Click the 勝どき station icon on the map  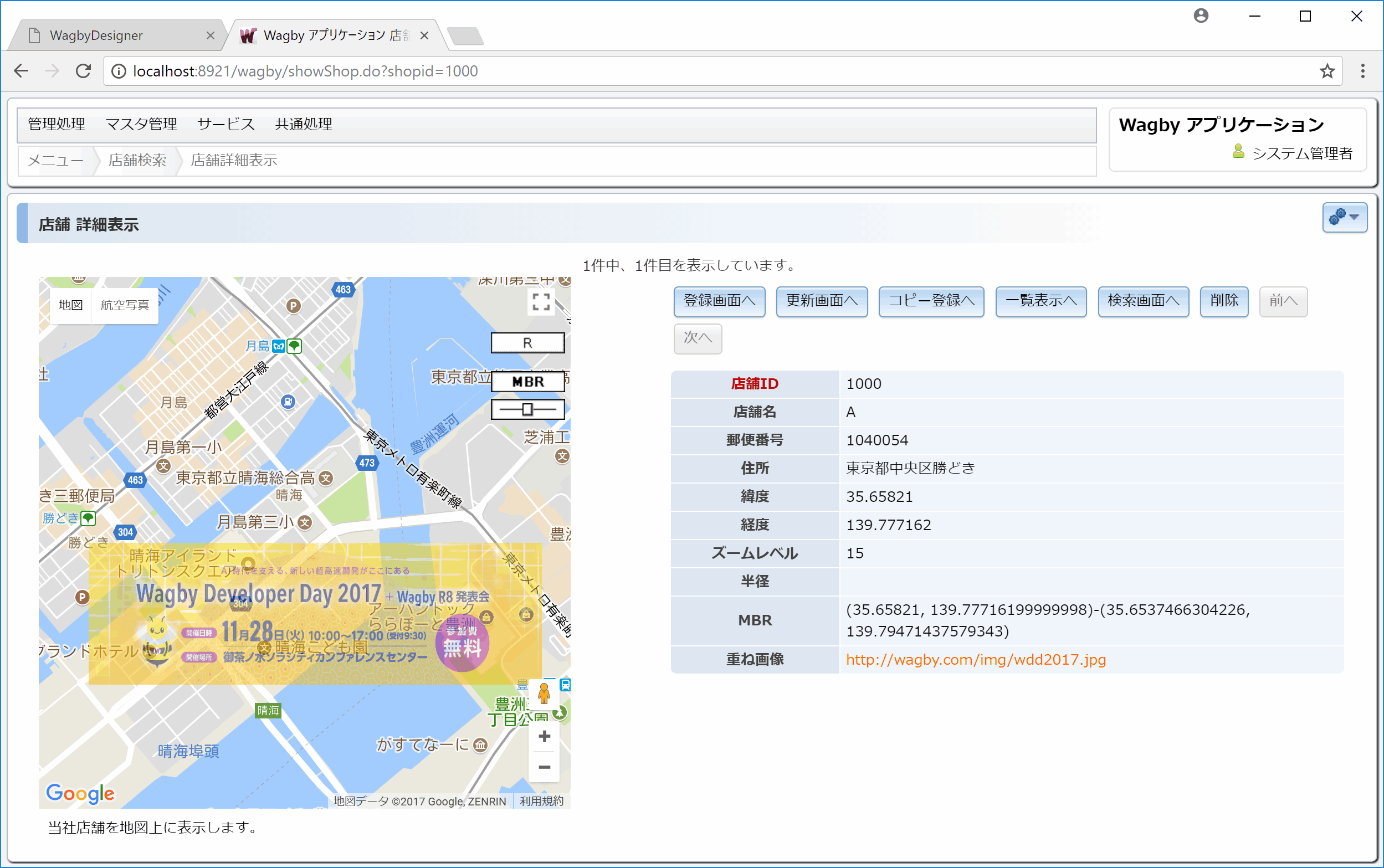(x=89, y=518)
